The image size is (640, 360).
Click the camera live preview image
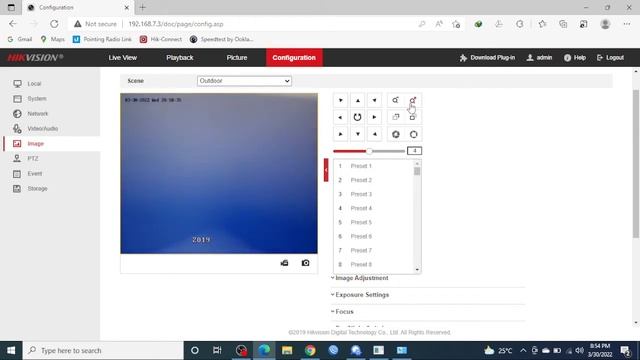point(219,173)
